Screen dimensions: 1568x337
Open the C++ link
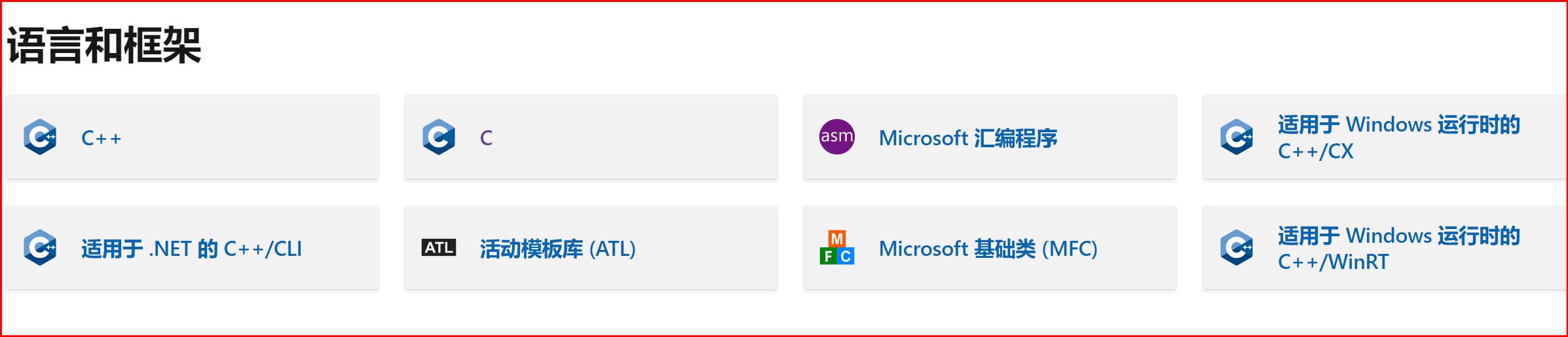pyautogui.click(x=101, y=138)
